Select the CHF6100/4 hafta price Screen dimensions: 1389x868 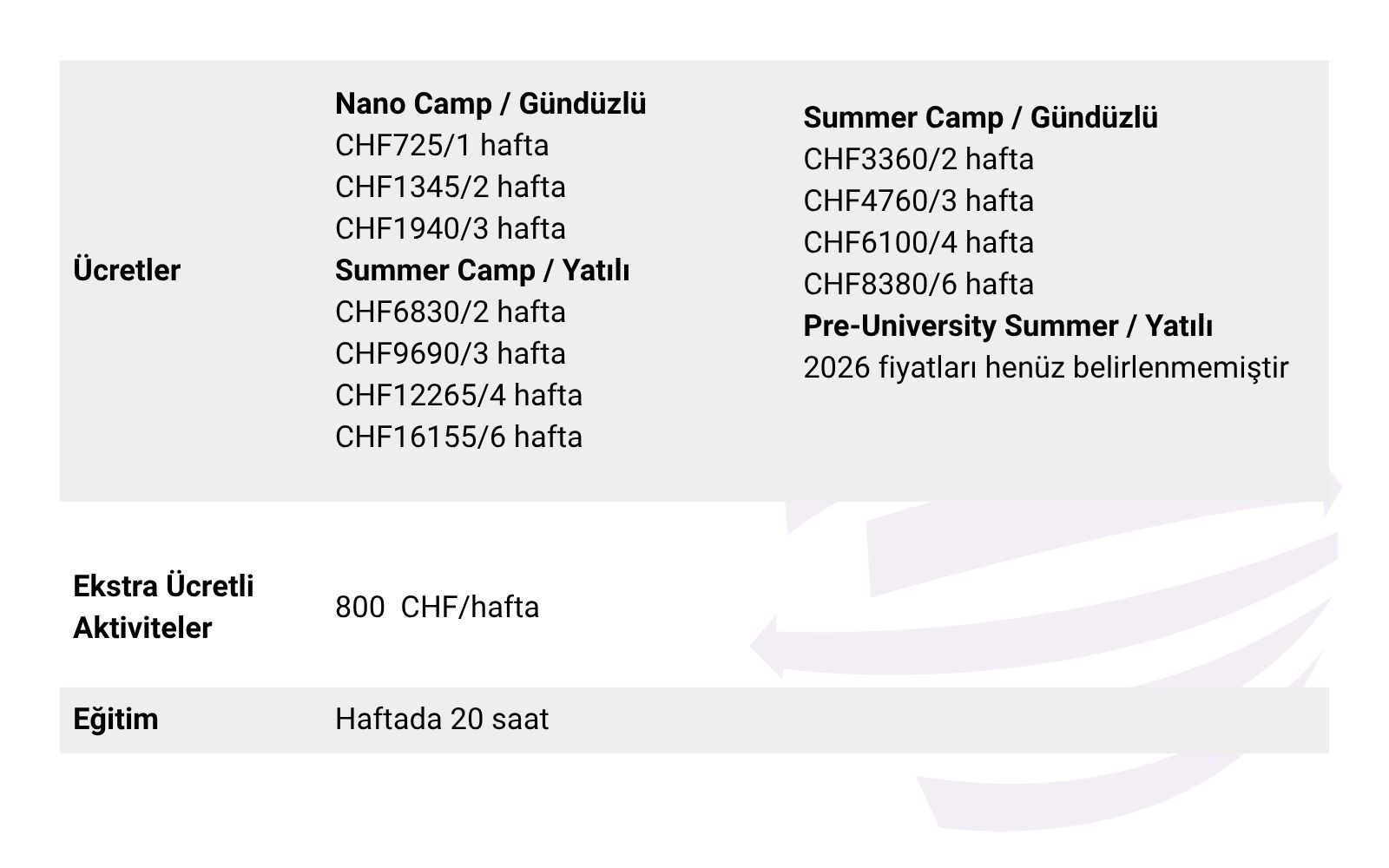pos(918,242)
